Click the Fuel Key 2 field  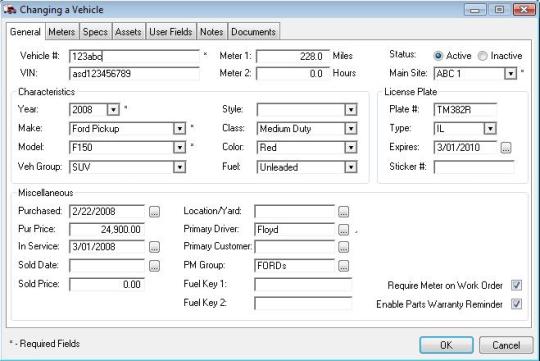click(303, 303)
